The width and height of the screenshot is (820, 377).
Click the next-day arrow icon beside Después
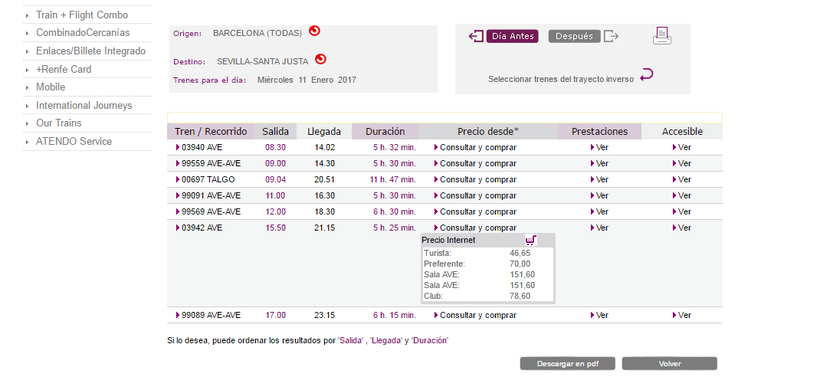(x=611, y=36)
